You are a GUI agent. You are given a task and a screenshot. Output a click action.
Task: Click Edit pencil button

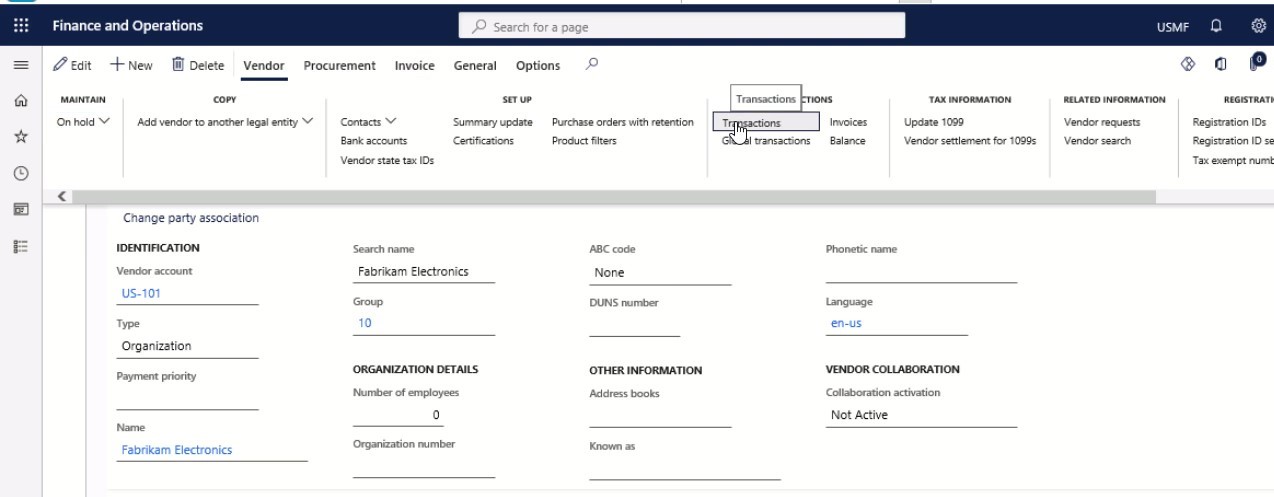pyautogui.click(x=72, y=66)
